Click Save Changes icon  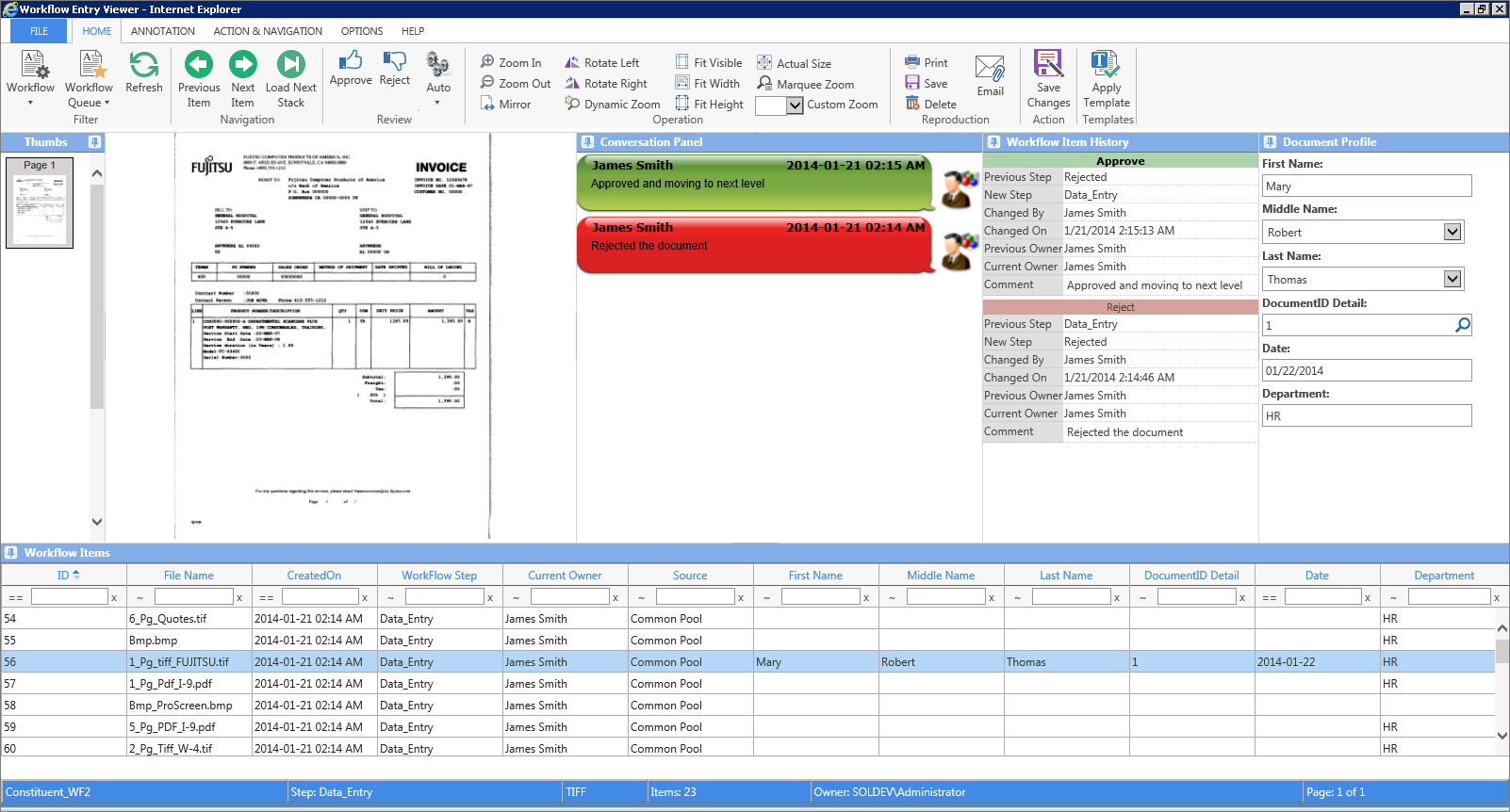click(x=1048, y=79)
